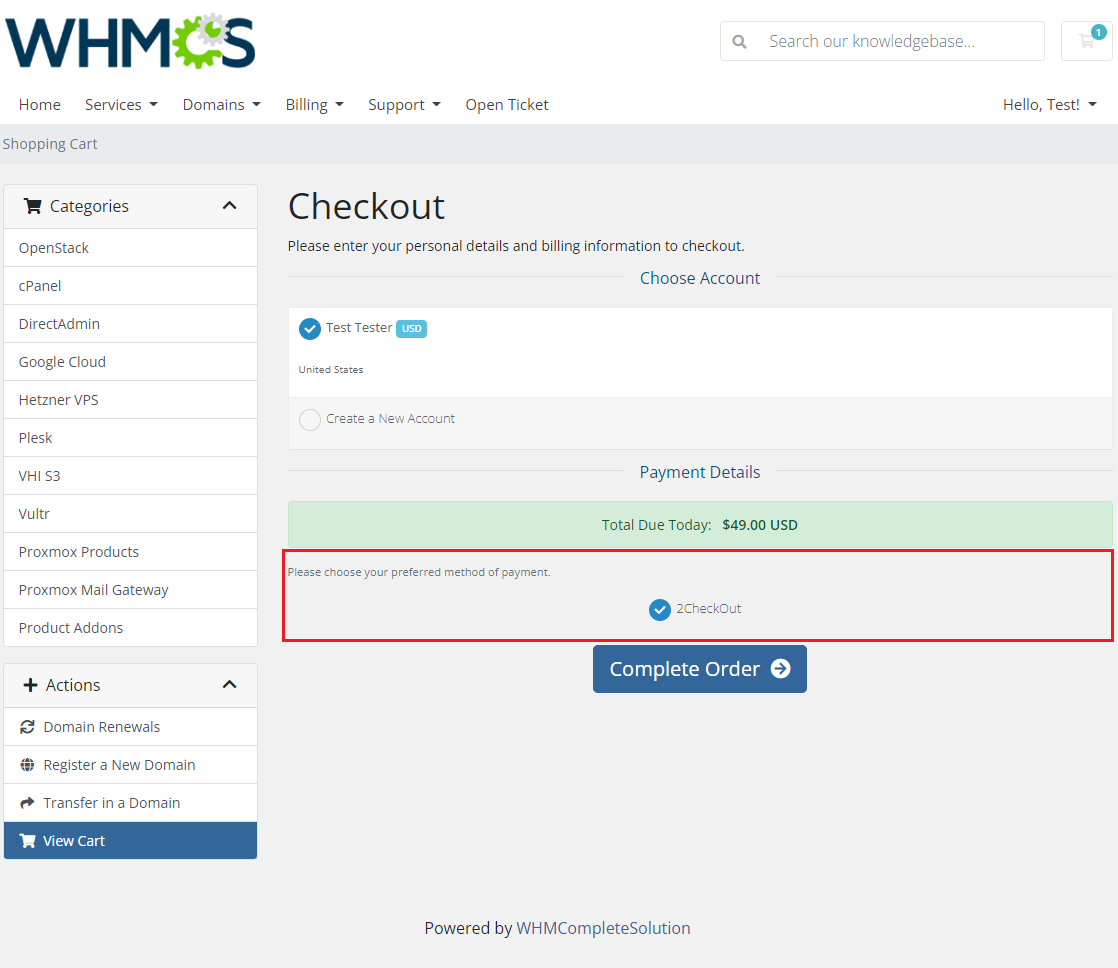Select the Proxmox Mail Gateway category
This screenshot has width=1118, height=968.
pyautogui.click(x=130, y=589)
